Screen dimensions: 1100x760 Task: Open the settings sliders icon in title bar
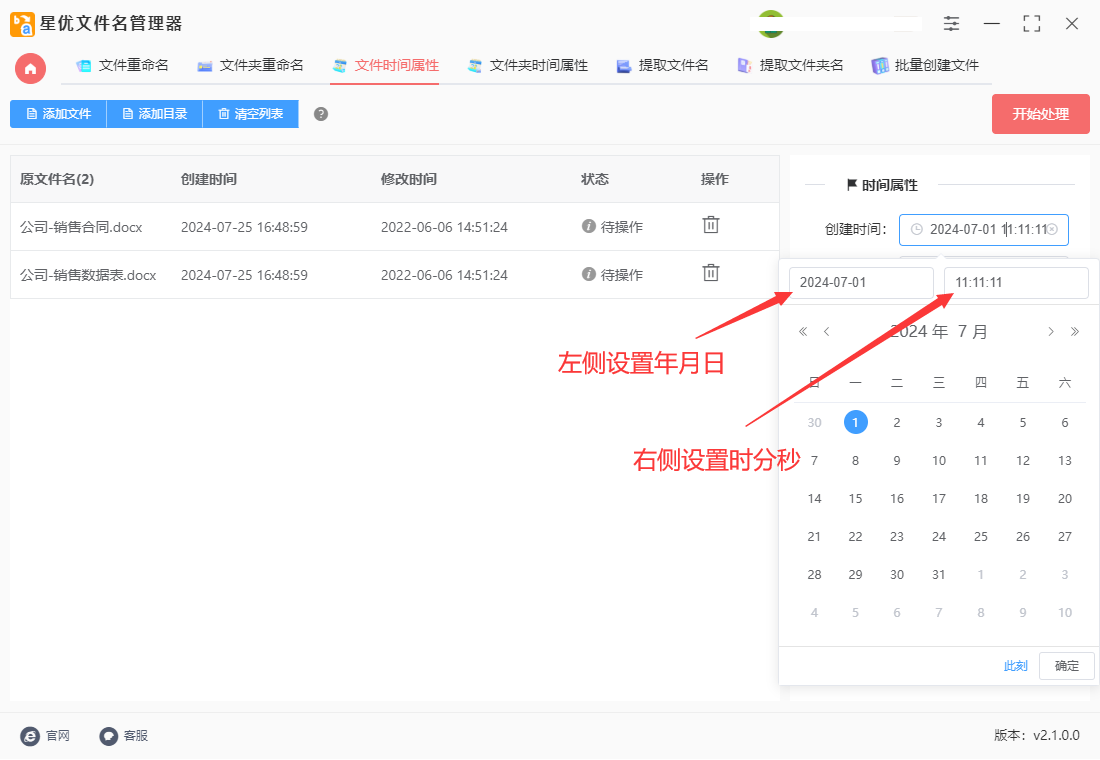[x=951, y=24]
